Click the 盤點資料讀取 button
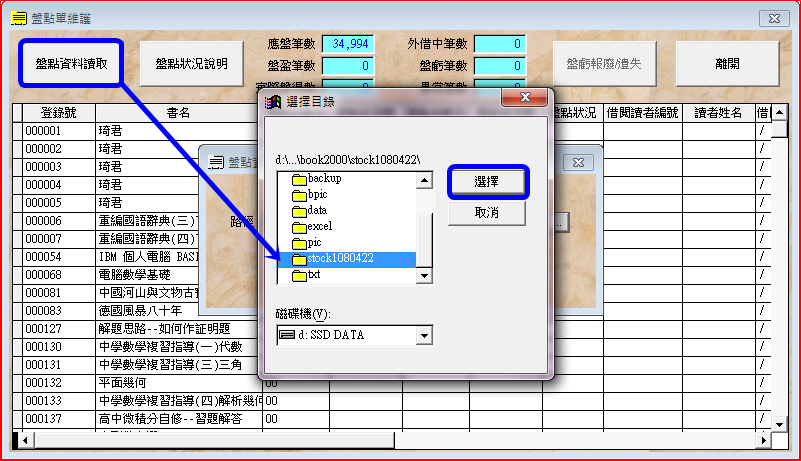 (x=71, y=63)
